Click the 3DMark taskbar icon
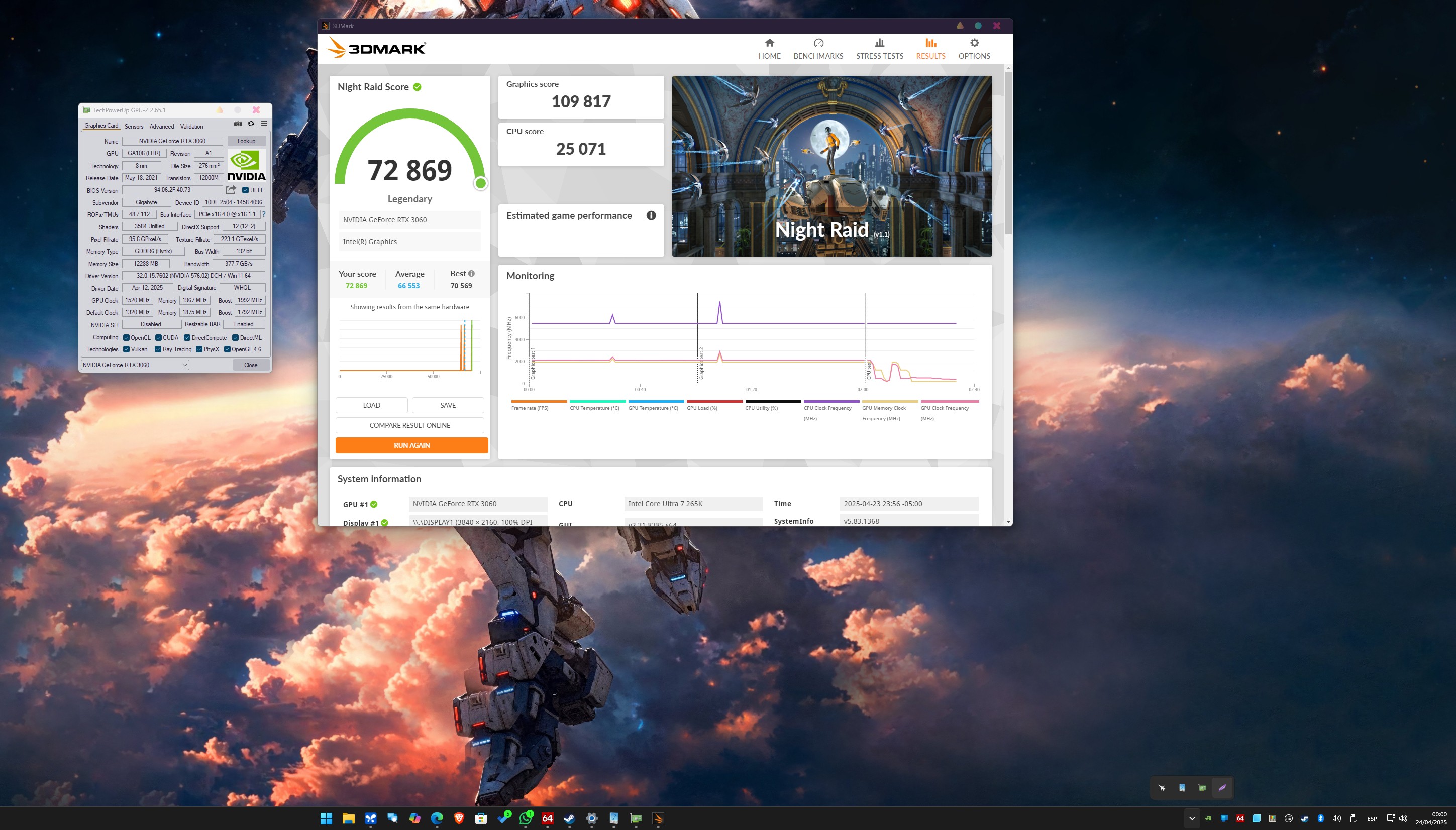Image resolution: width=1456 pixels, height=830 pixels. pos(658,818)
